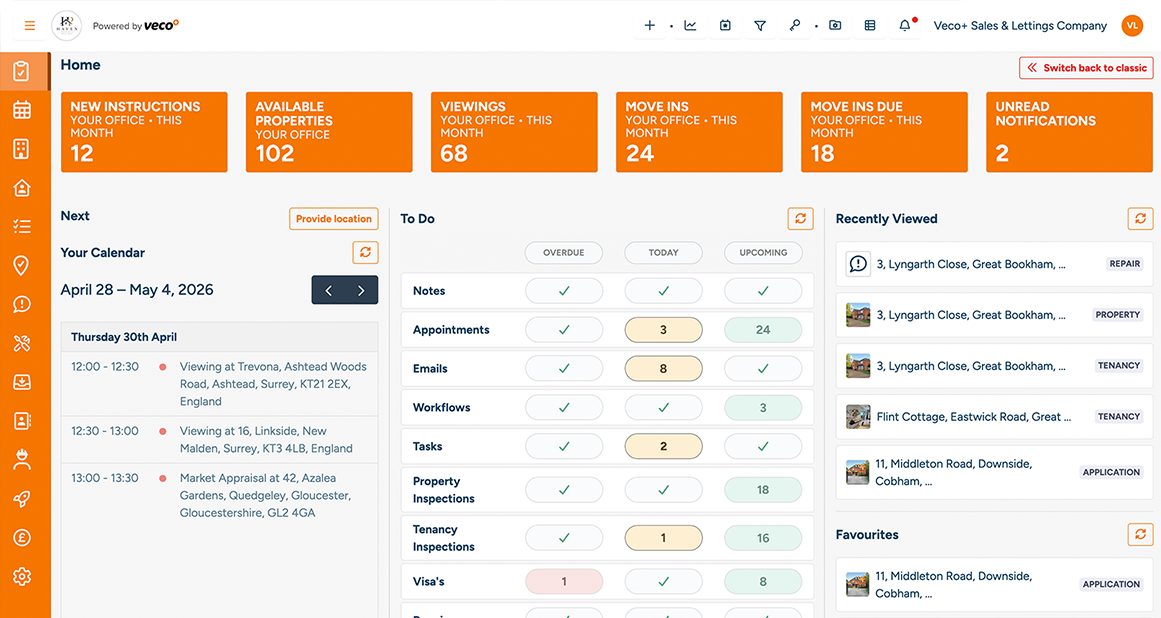
Task: Click Tenancy Inspections upcoming count 16
Action: click(763, 538)
